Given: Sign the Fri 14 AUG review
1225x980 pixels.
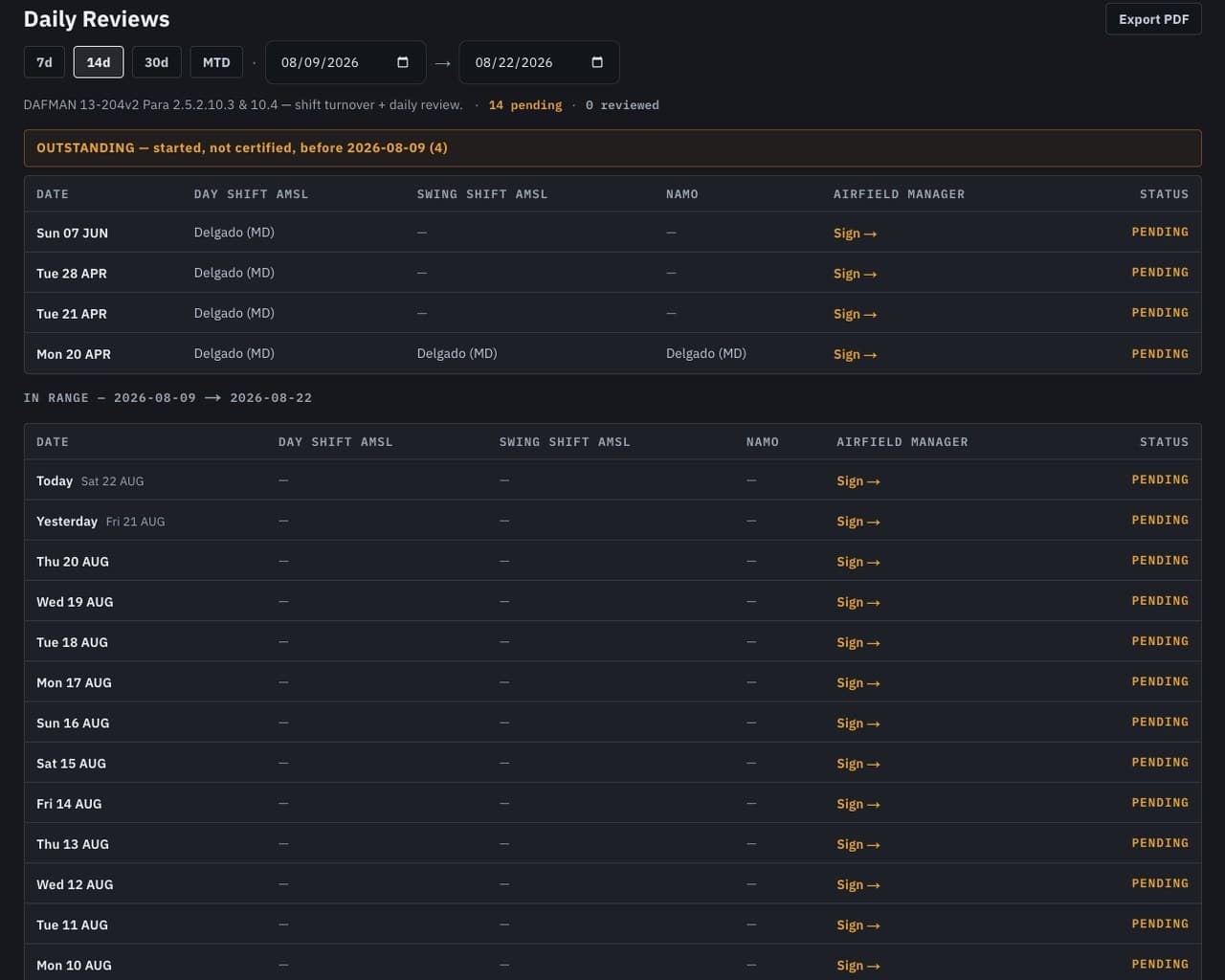Looking at the screenshot, I should pos(857,803).
